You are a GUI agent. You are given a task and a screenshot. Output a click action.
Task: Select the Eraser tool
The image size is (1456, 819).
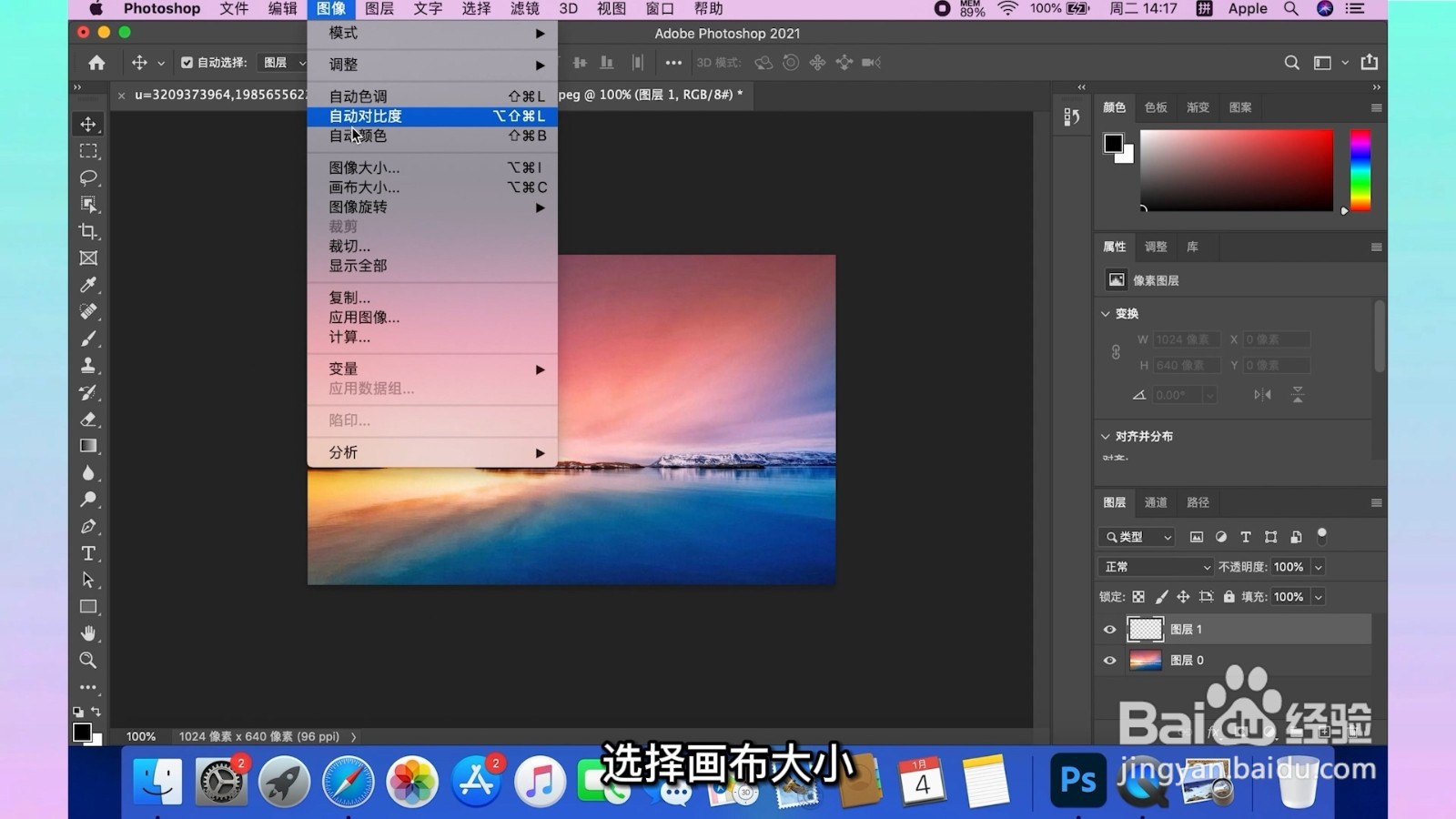point(88,419)
